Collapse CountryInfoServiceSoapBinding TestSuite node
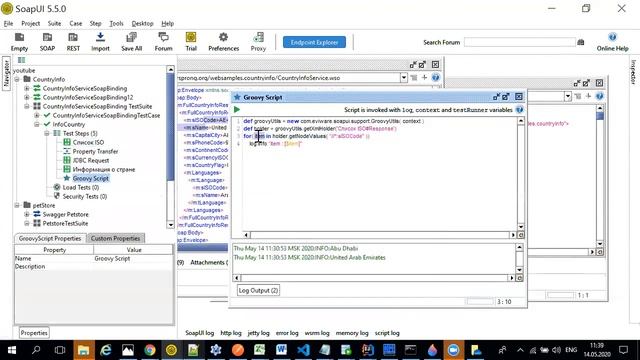This screenshot has height=360, width=640. (27, 106)
